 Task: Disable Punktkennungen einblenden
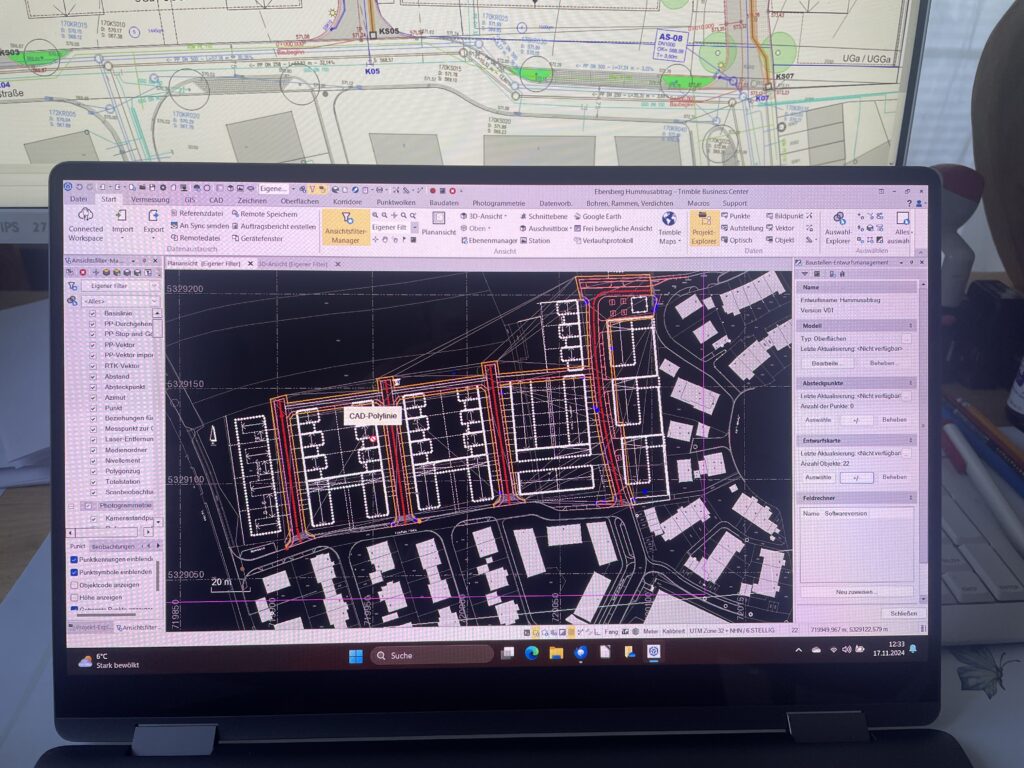(74, 560)
